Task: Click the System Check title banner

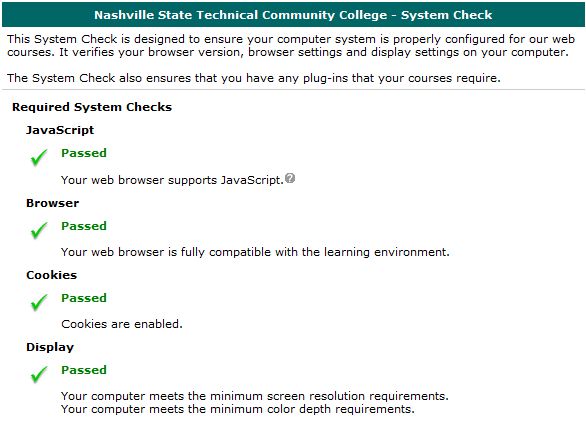Action: coord(293,15)
